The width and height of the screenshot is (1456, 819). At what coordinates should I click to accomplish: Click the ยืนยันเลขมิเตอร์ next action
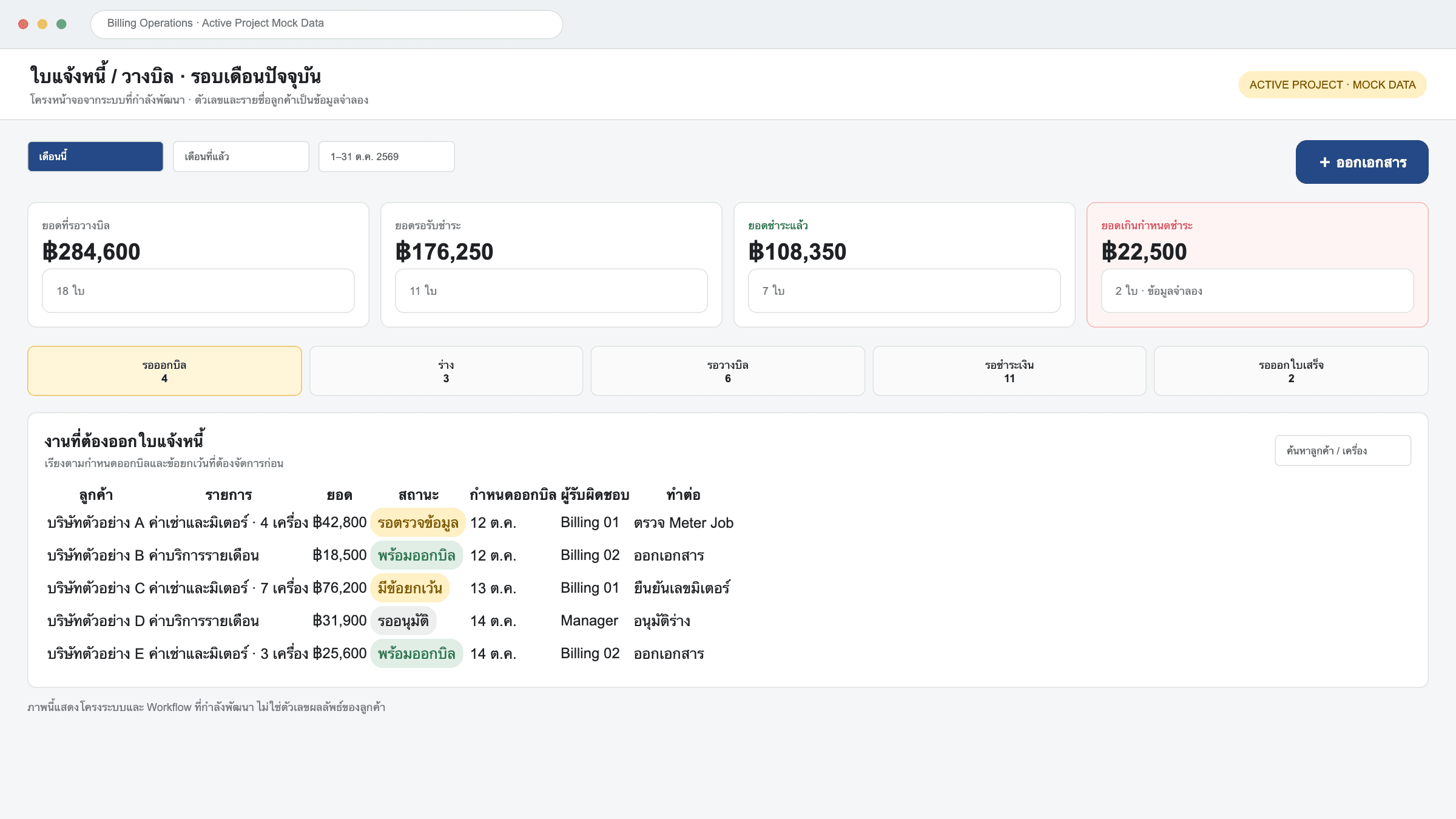pos(682,588)
